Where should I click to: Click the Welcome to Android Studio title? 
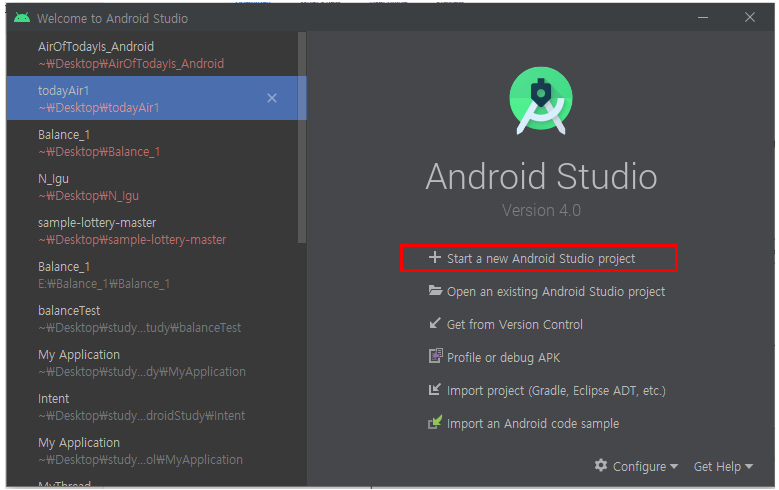click(x=112, y=18)
